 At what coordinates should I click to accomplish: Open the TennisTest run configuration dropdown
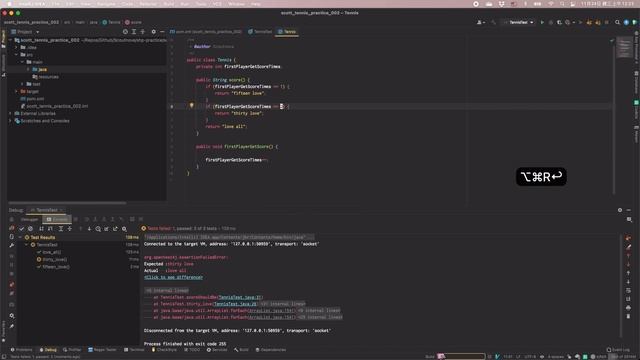tap(519, 22)
